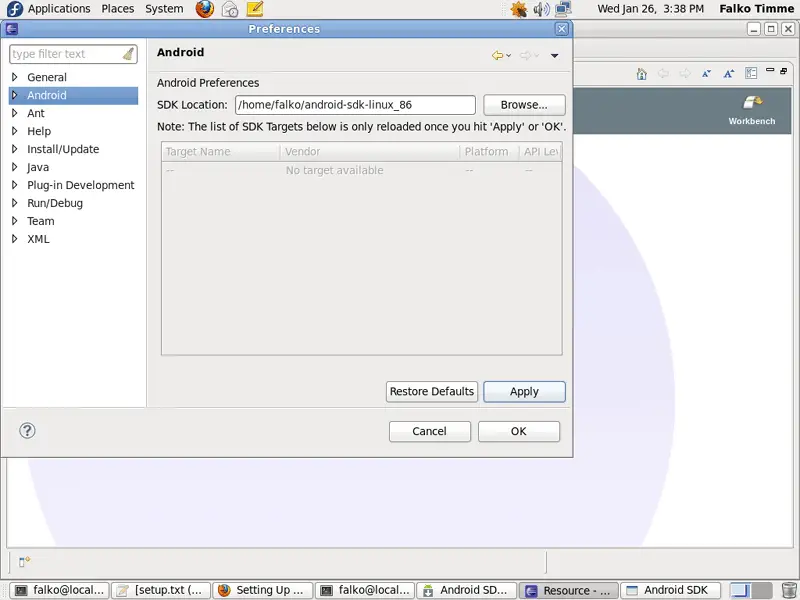Switch to the Android SD... taskbar entry
This screenshot has width=800, height=600.
pos(467,590)
